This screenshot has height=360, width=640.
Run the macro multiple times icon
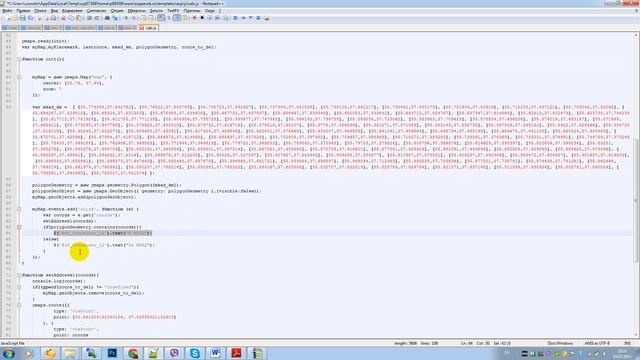coord(218,18)
